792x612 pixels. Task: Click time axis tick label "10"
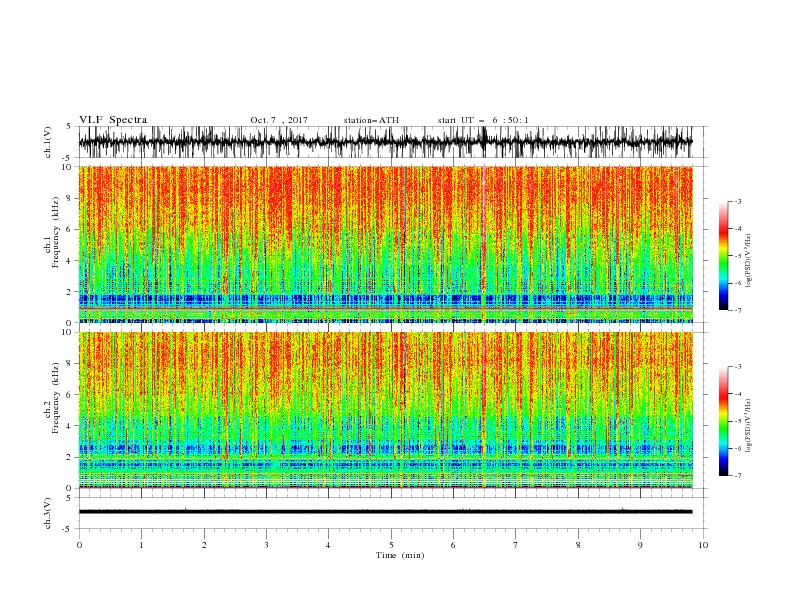tap(703, 545)
